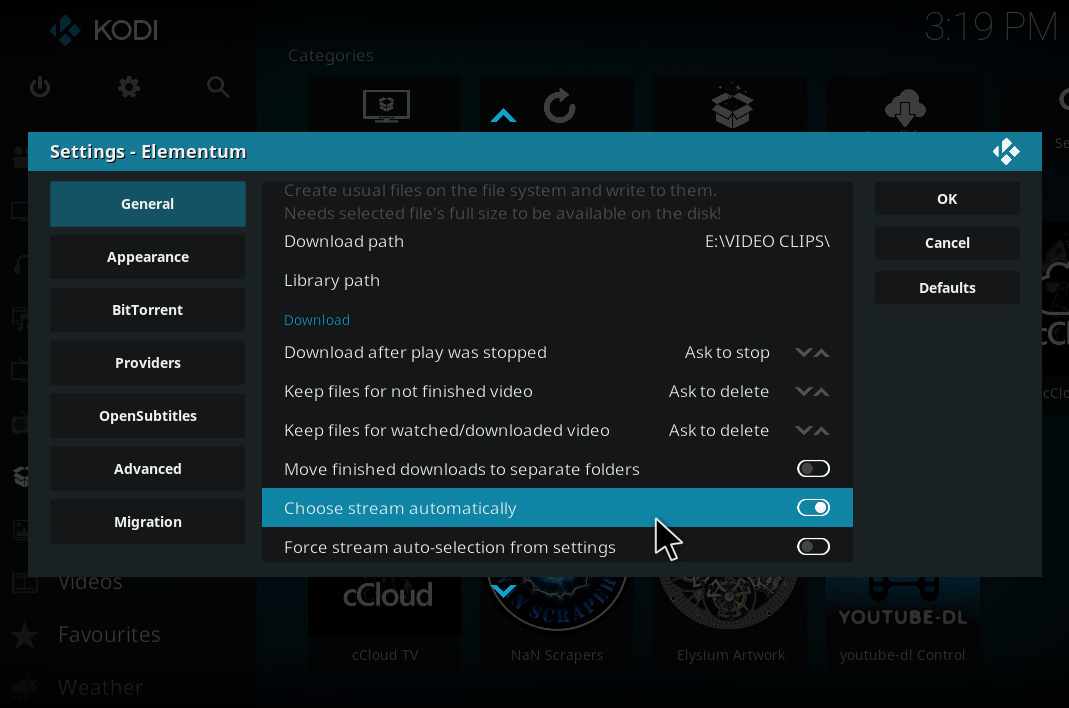Click the Kodi logo in dialog header

1006,151
